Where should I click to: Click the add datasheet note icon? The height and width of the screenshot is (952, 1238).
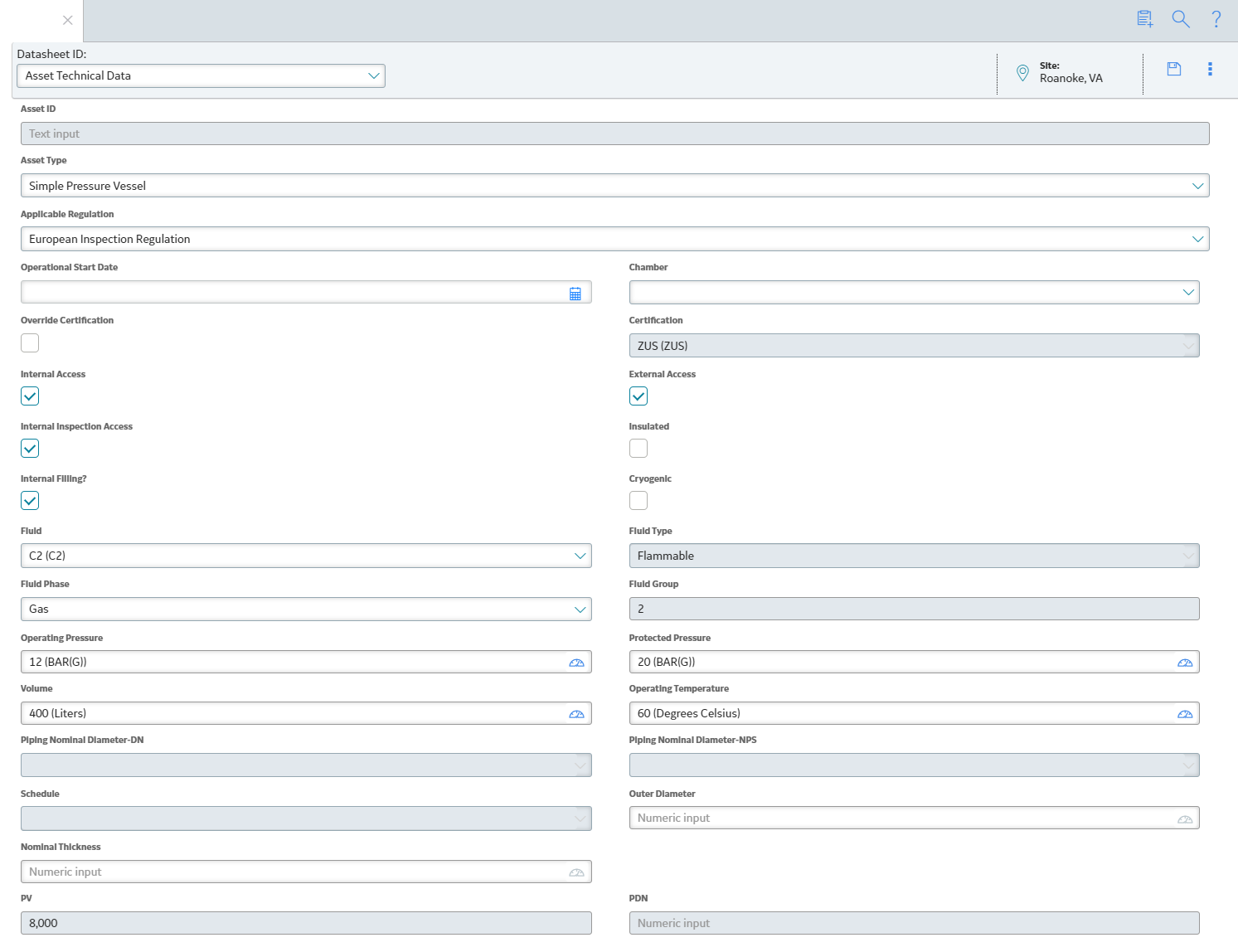tap(1145, 18)
